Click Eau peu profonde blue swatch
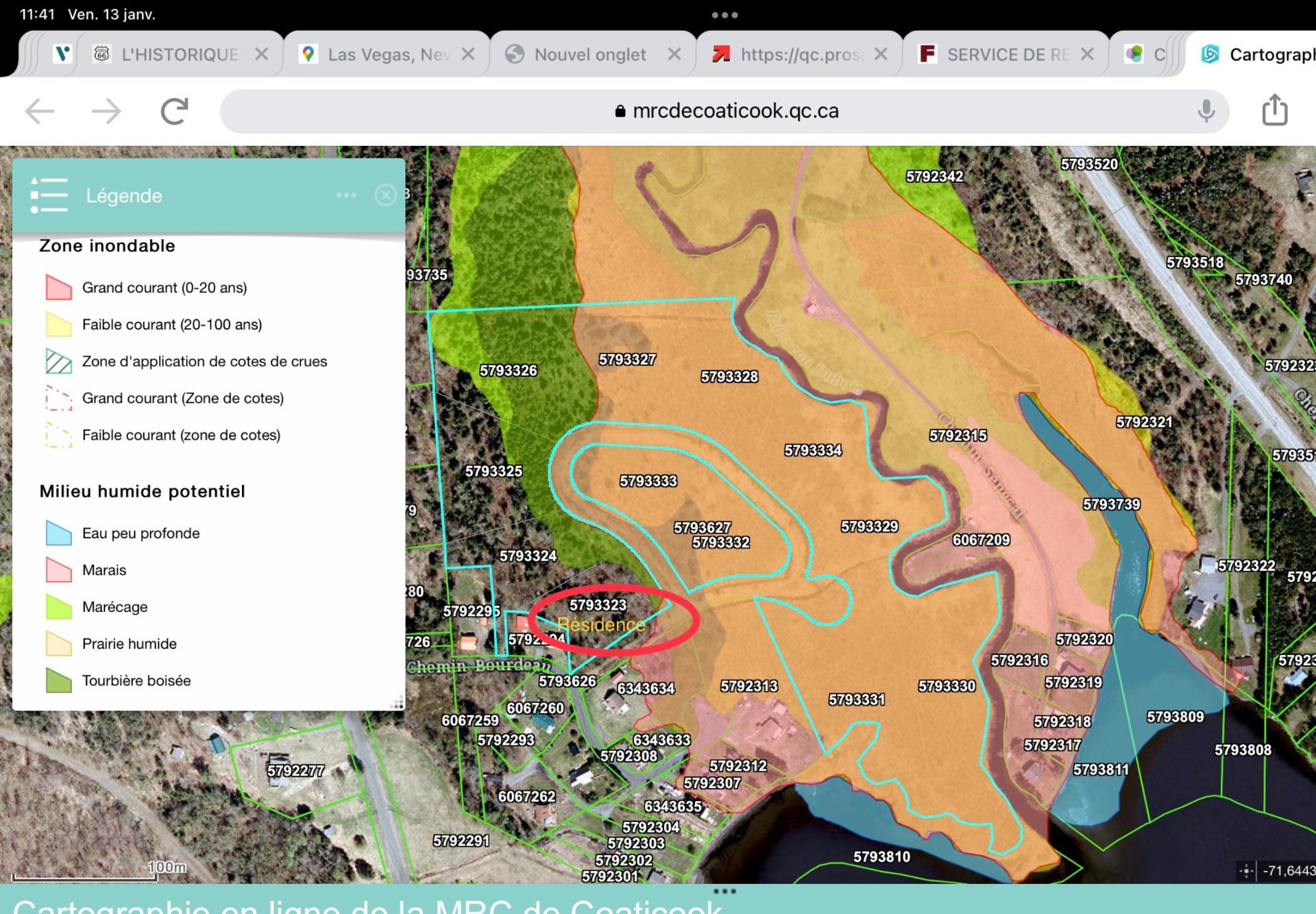1316x914 pixels. (59, 533)
